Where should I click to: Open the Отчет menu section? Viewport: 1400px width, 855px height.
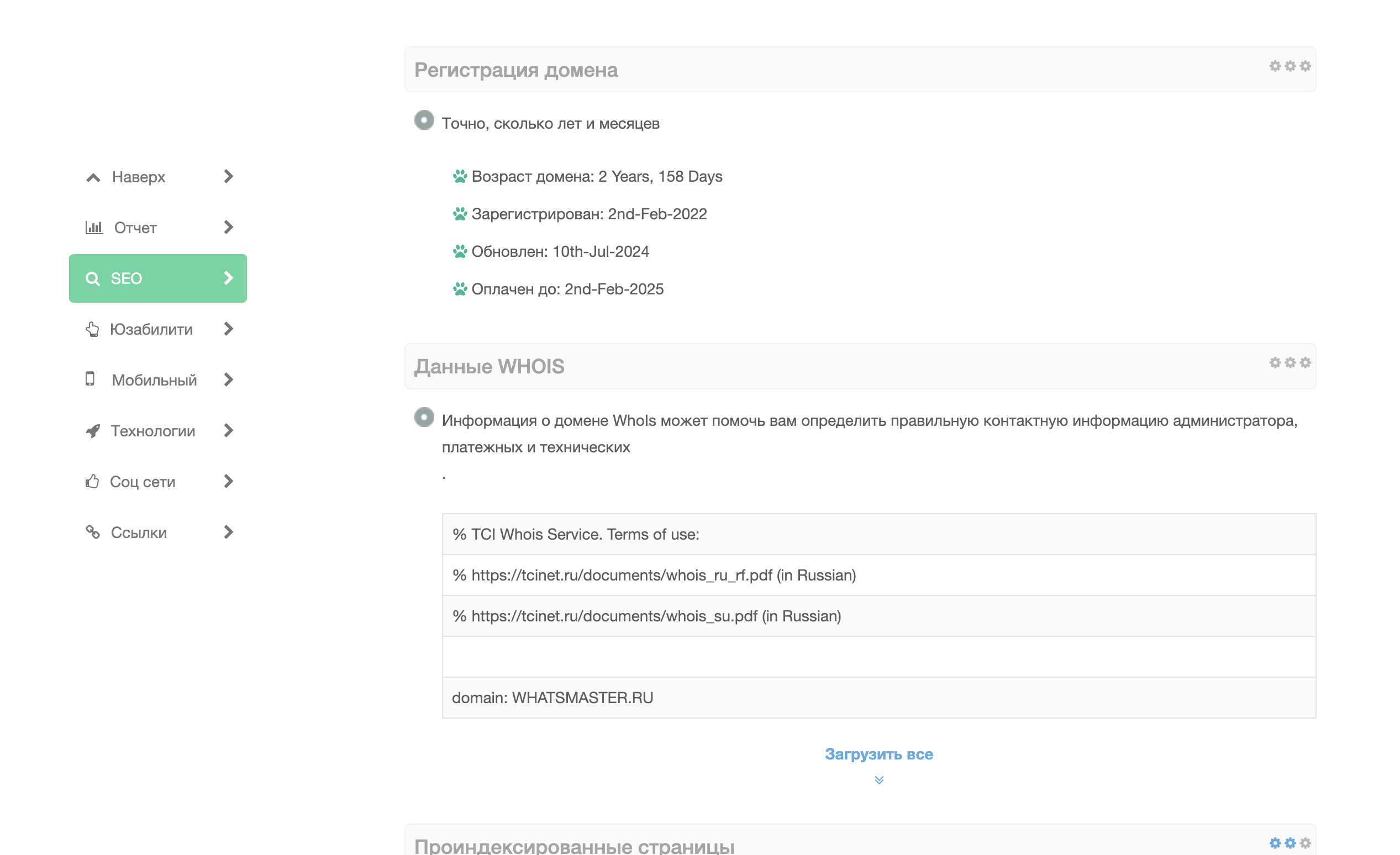click(135, 228)
